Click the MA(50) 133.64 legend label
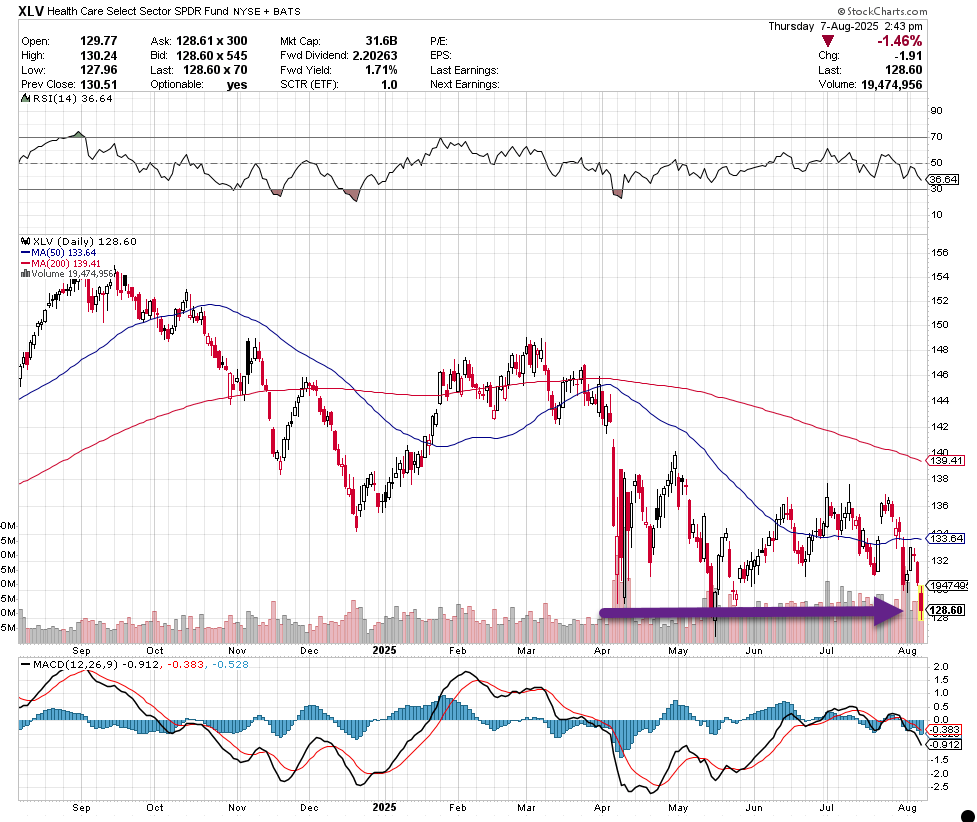This screenshot has height=822, width=977. 64,252
